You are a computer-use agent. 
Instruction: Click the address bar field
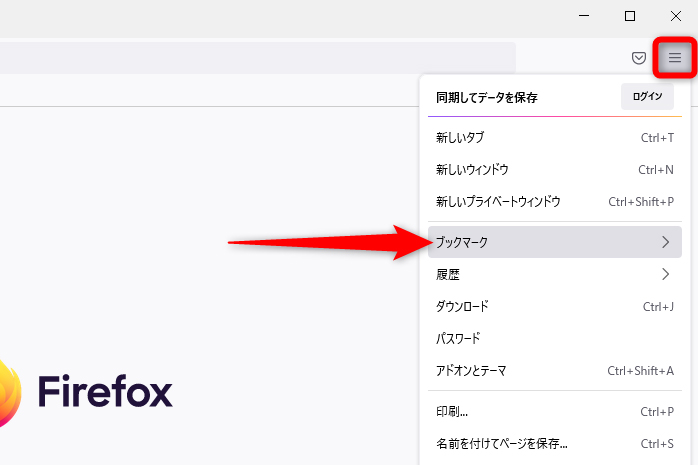click(x=257, y=58)
